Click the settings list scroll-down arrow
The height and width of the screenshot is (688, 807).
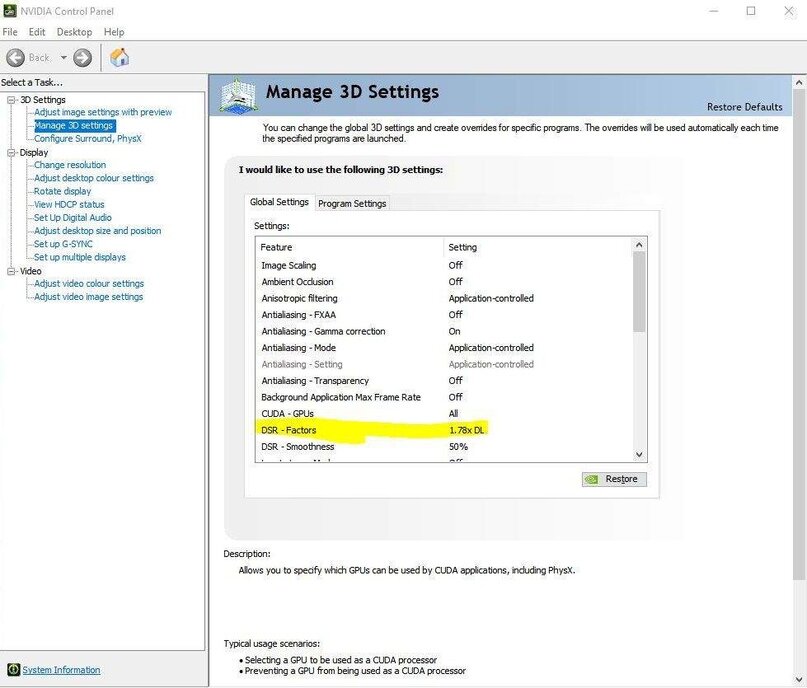(639, 454)
